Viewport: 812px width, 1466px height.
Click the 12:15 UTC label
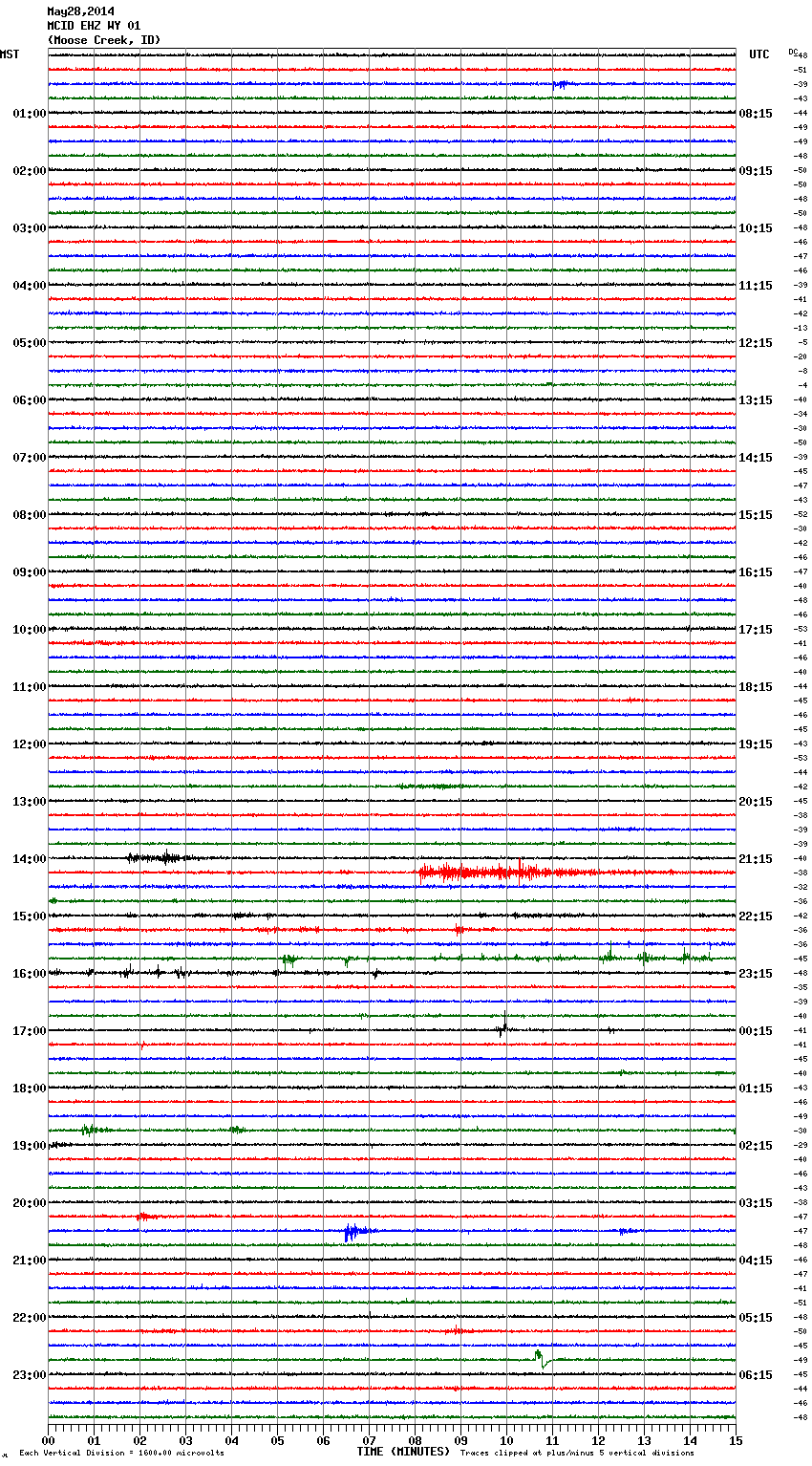(756, 343)
